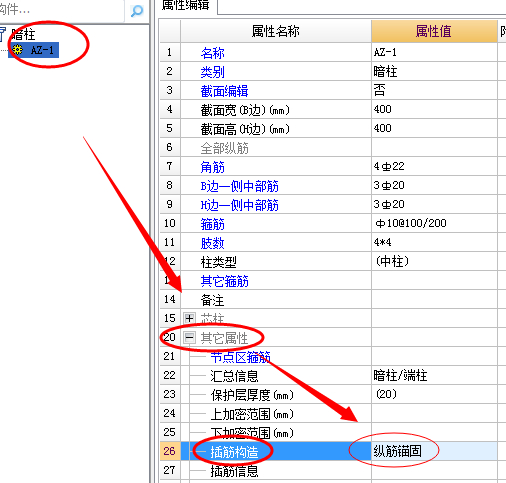Select the 汇总信息 row label

click(x=234, y=376)
